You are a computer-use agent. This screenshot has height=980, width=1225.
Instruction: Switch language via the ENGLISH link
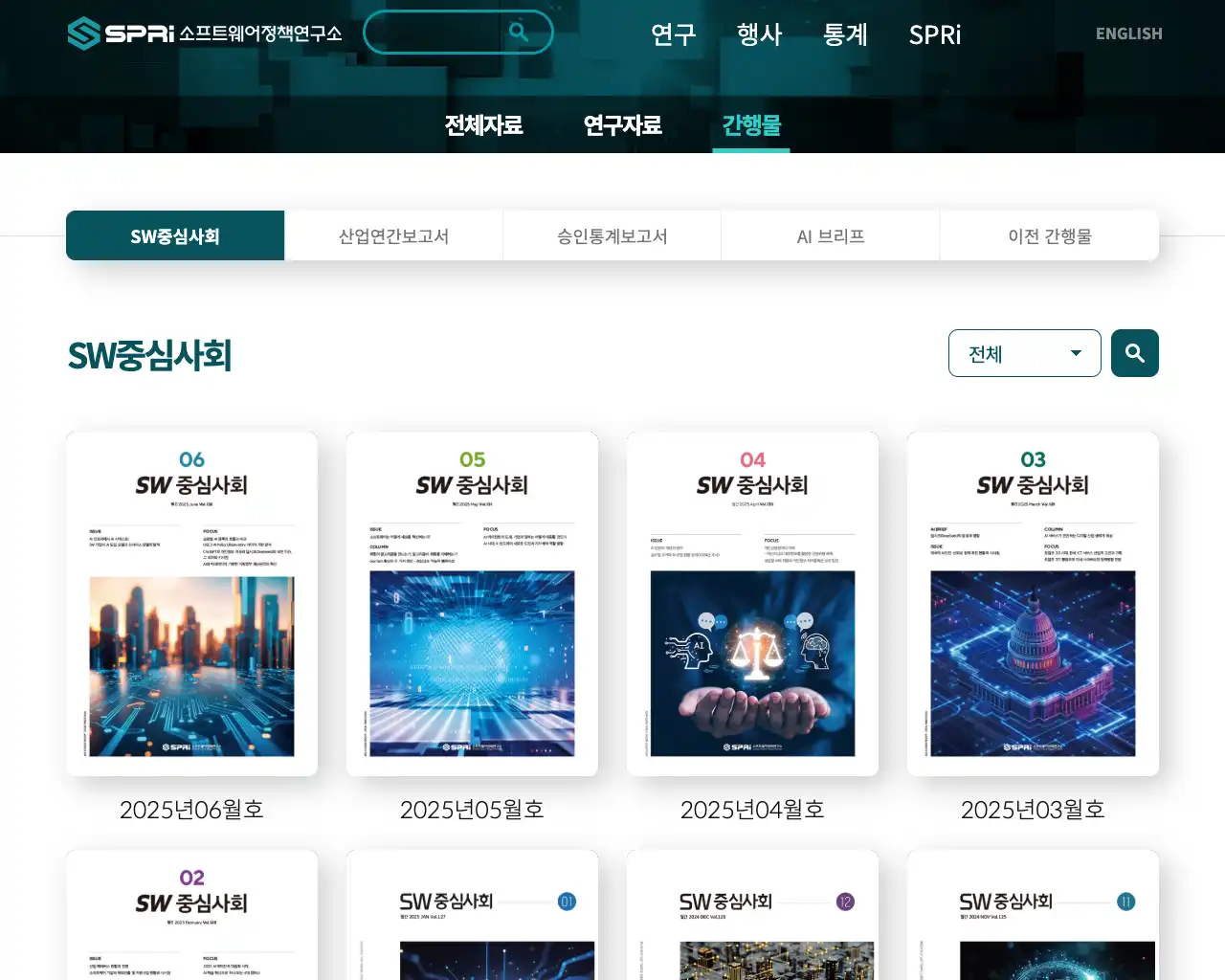(1129, 33)
